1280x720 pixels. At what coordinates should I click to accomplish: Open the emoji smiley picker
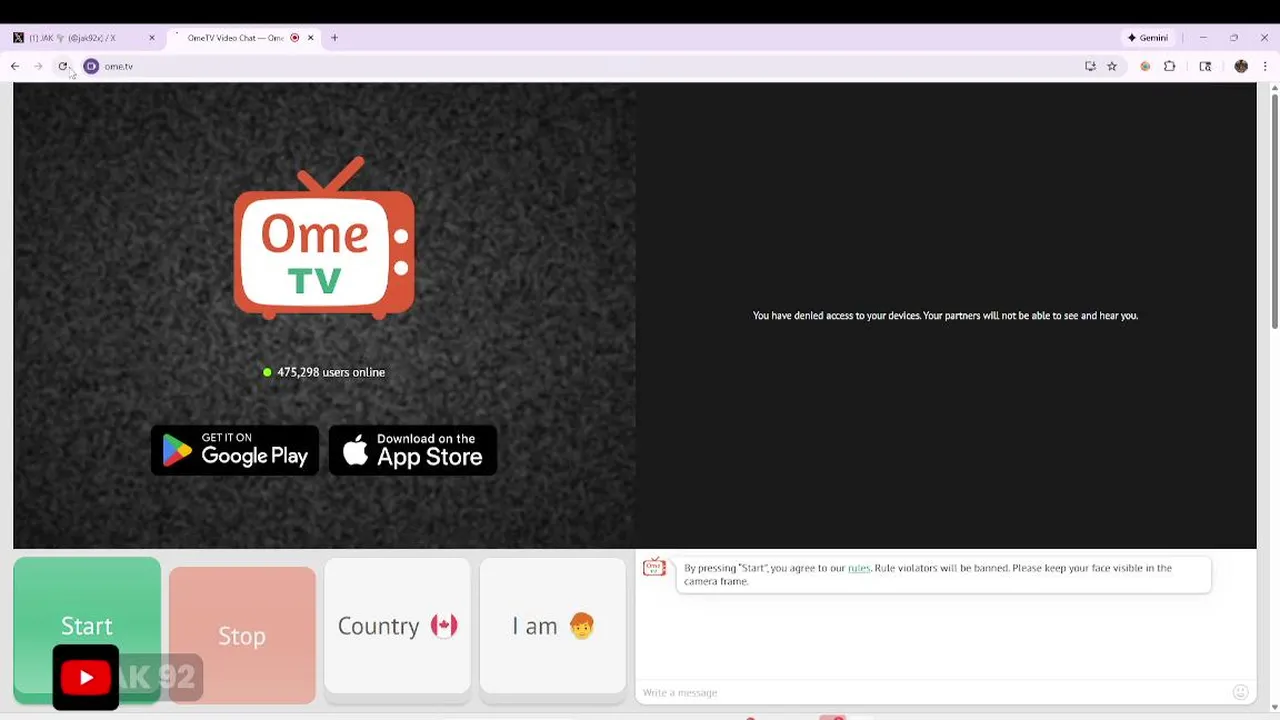1241,692
